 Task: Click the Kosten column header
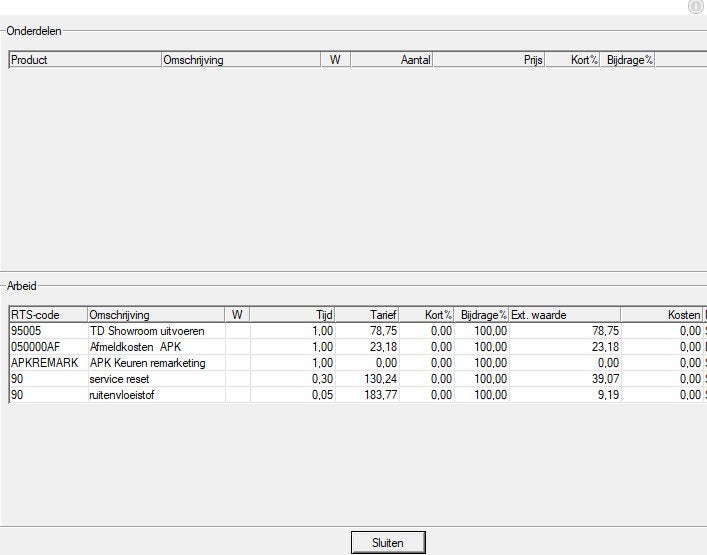point(661,315)
